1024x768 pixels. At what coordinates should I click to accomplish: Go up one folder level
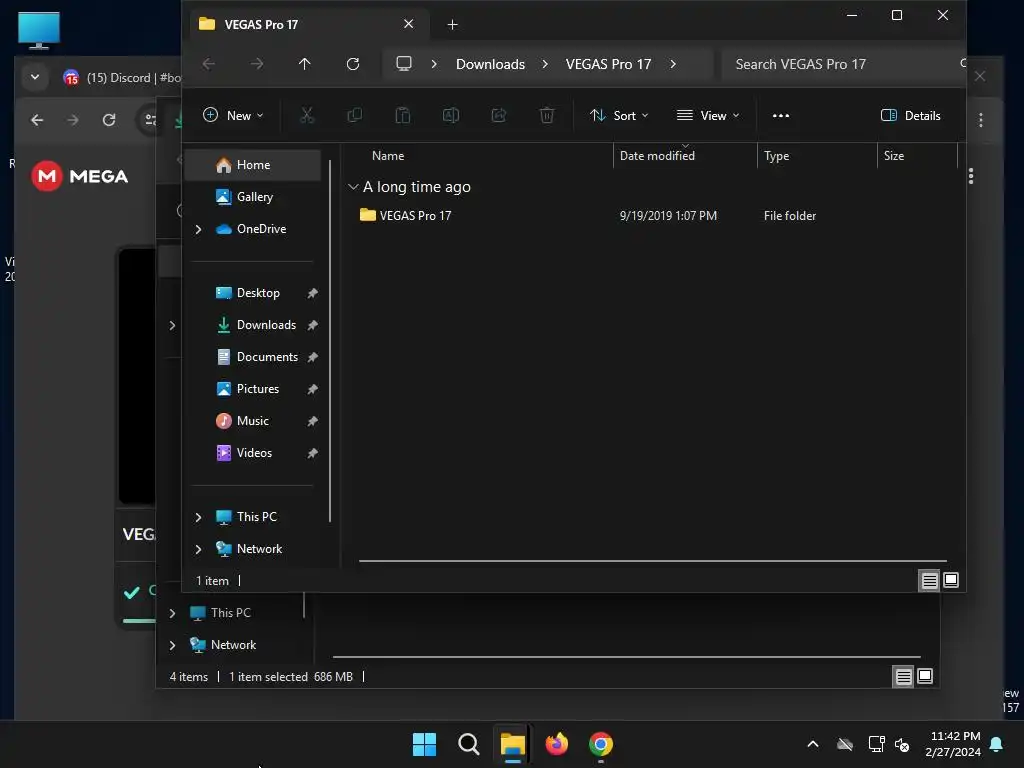(304, 64)
